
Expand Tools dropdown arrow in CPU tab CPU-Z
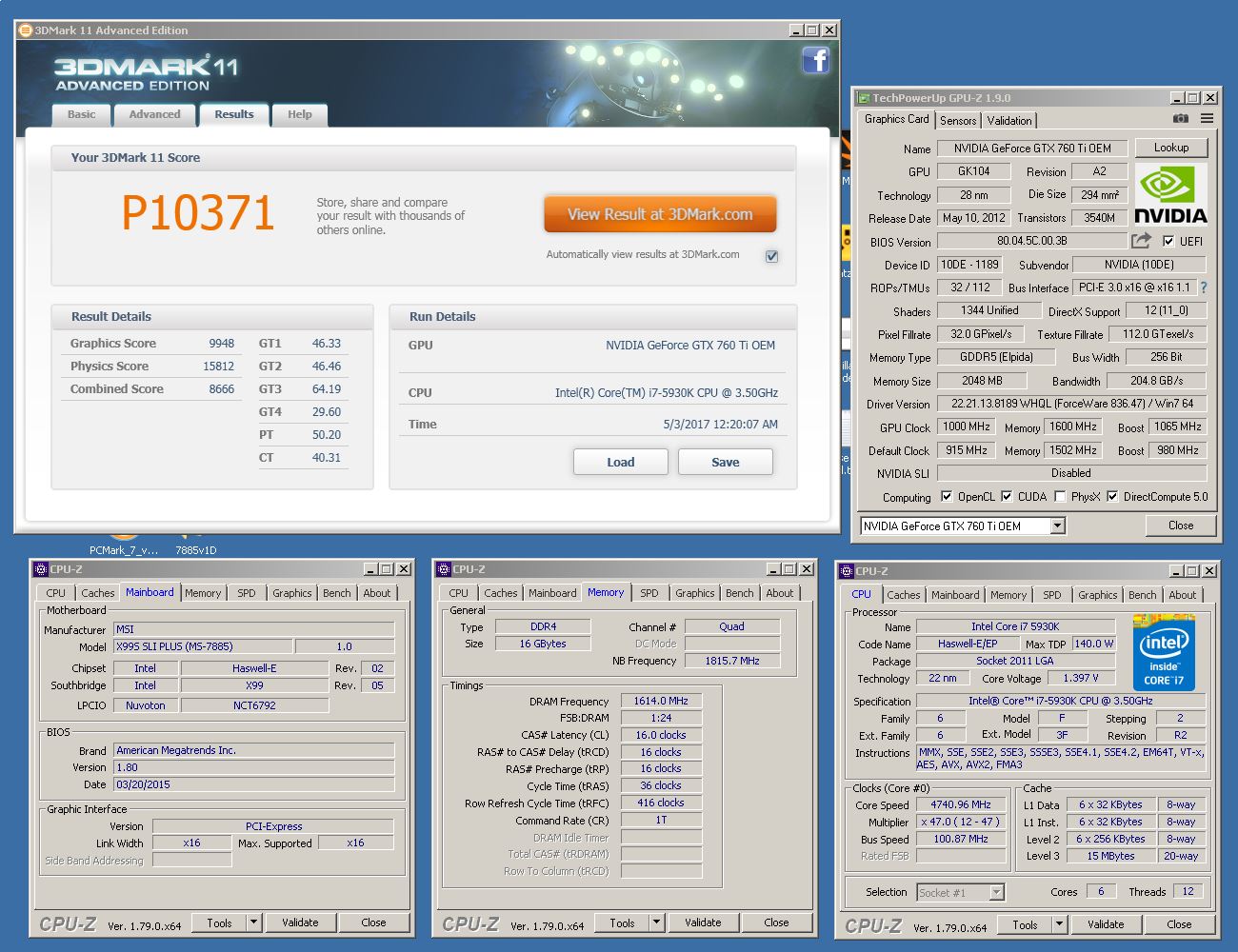click(x=1059, y=924)
